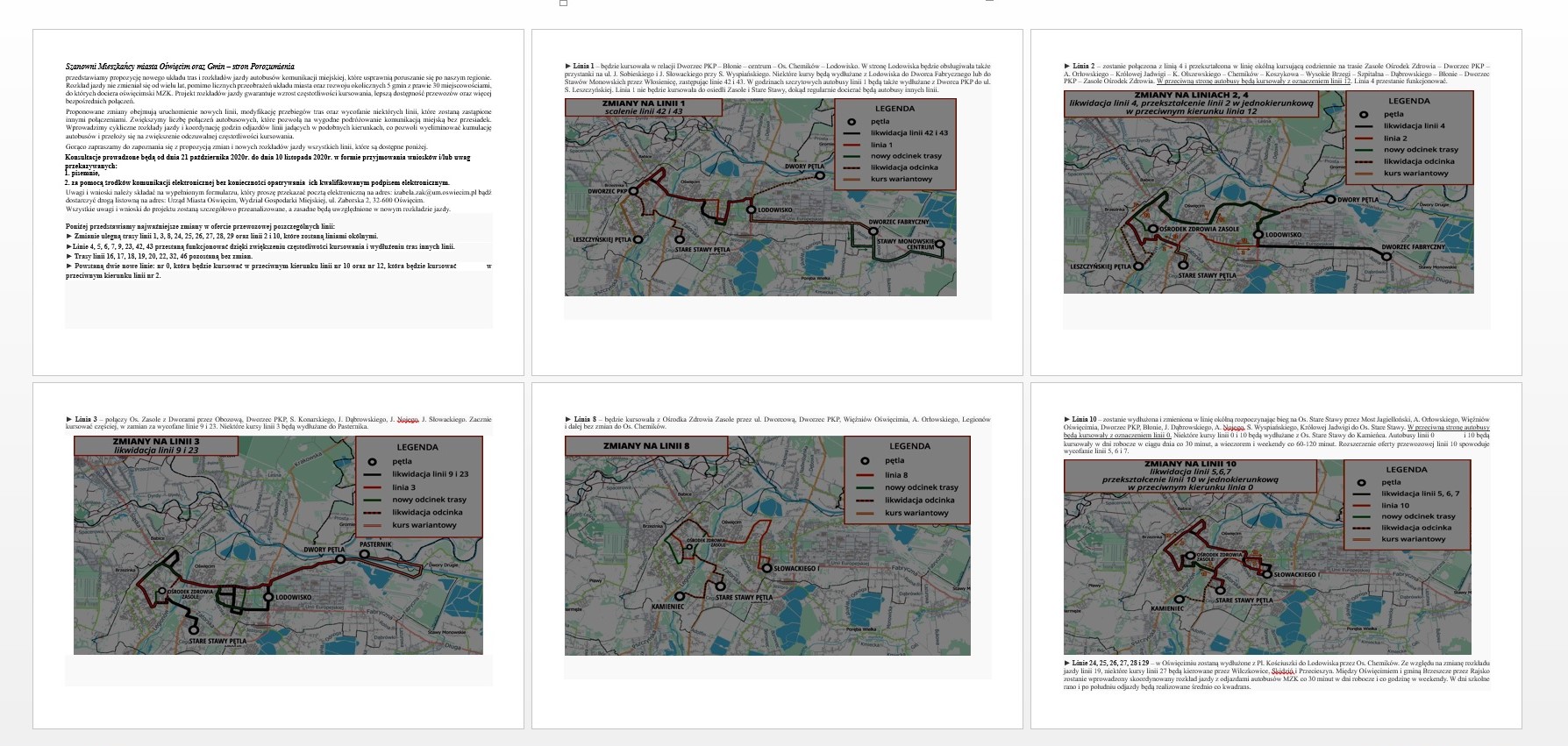1568x746 pixels.
Task: Click the list item "1. pisemnie,"
Action: click(82, 174)
